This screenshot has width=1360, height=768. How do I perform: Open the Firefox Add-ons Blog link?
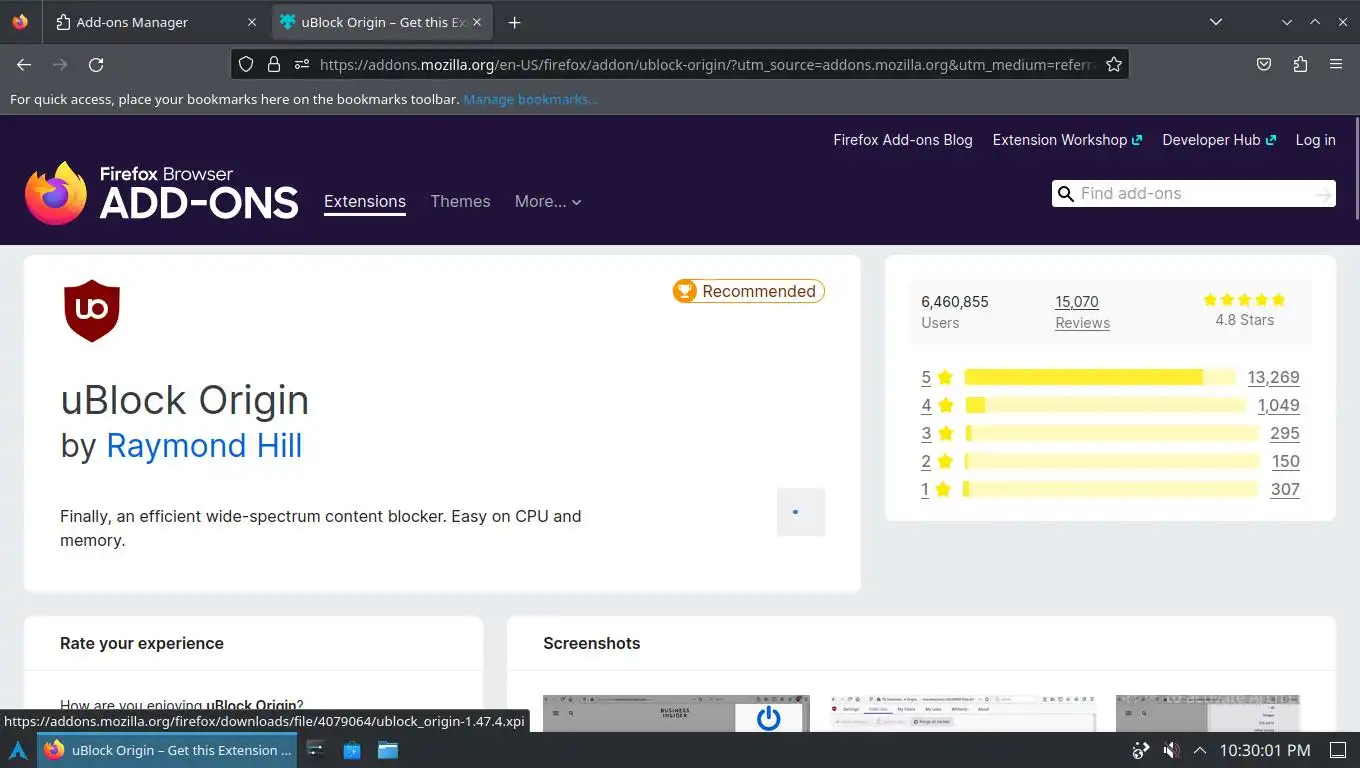(x=903, y=140)
